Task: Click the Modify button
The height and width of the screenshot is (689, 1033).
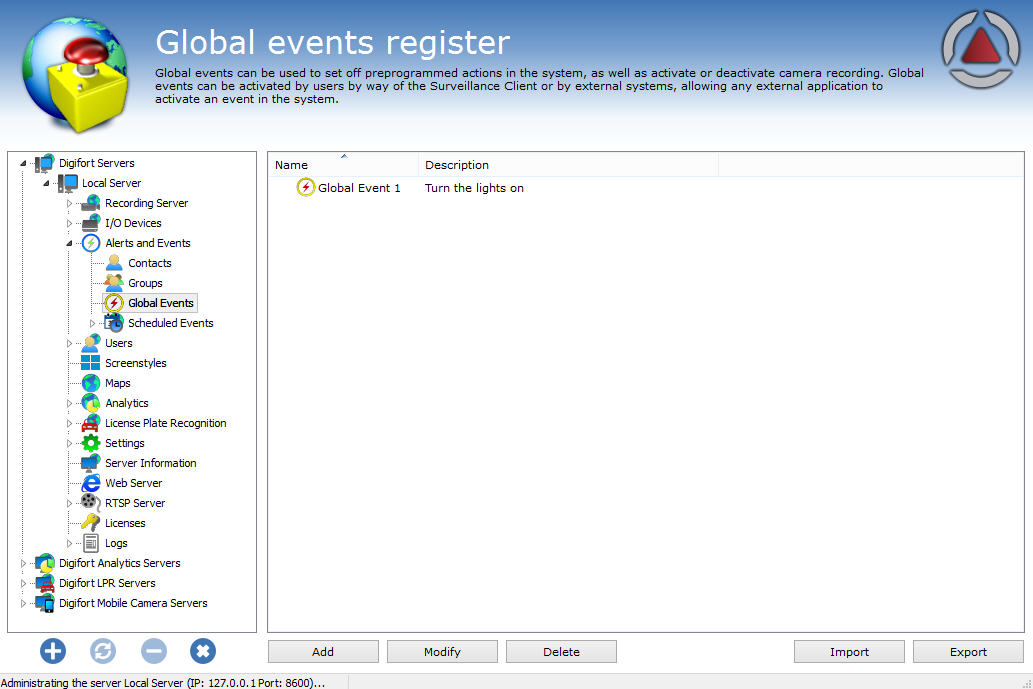Action: 442,652
